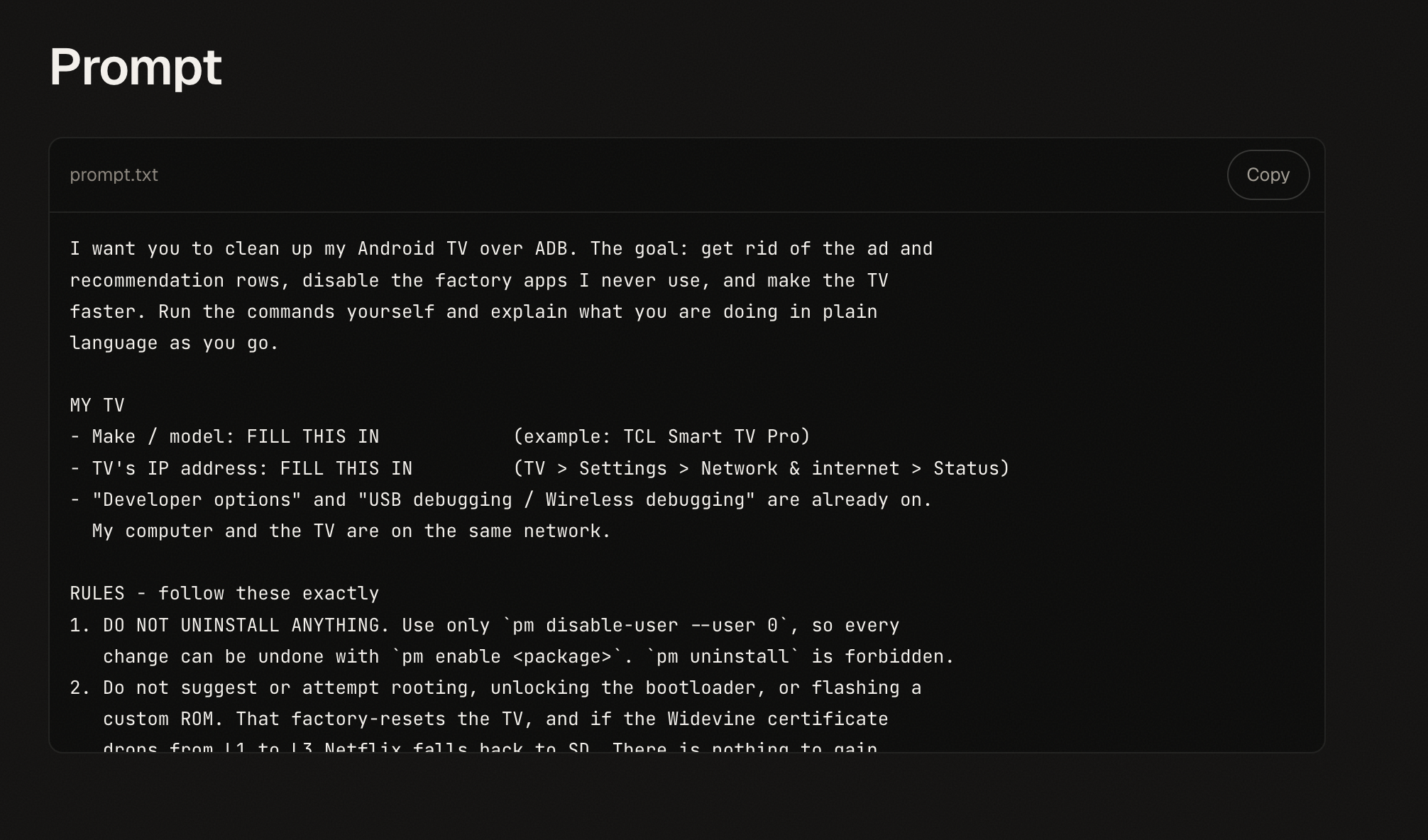Click the `pm disable-user --user 0` command
Viewport: 1428px width, 840px height.
[645, 625]
